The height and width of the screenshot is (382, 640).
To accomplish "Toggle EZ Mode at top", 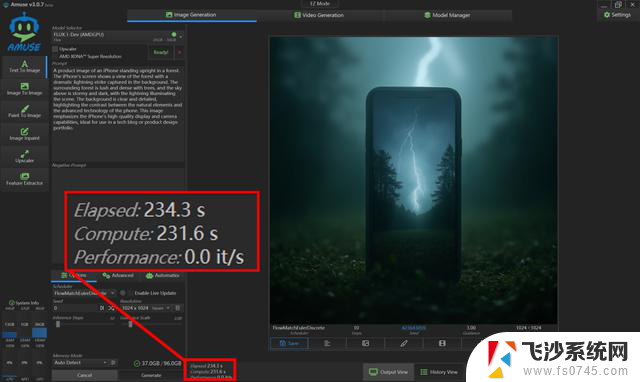I will click(x=320, y=4).
